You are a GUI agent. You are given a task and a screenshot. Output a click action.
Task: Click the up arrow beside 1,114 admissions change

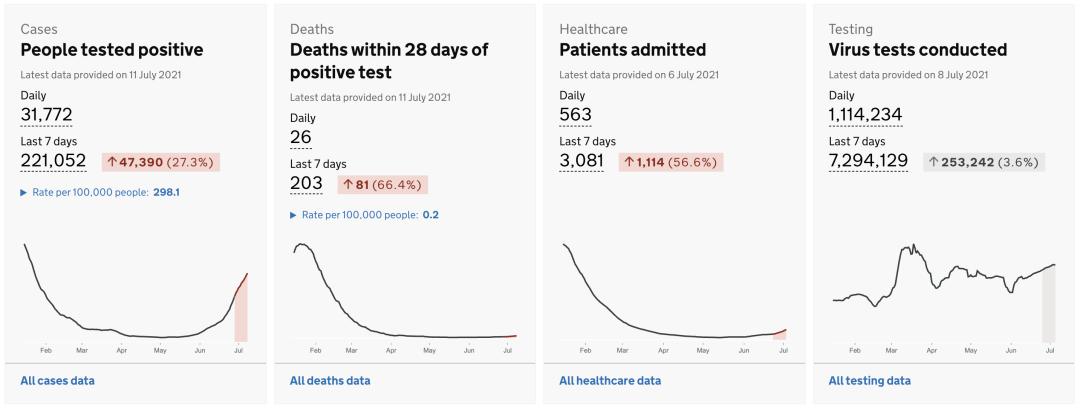629,162
